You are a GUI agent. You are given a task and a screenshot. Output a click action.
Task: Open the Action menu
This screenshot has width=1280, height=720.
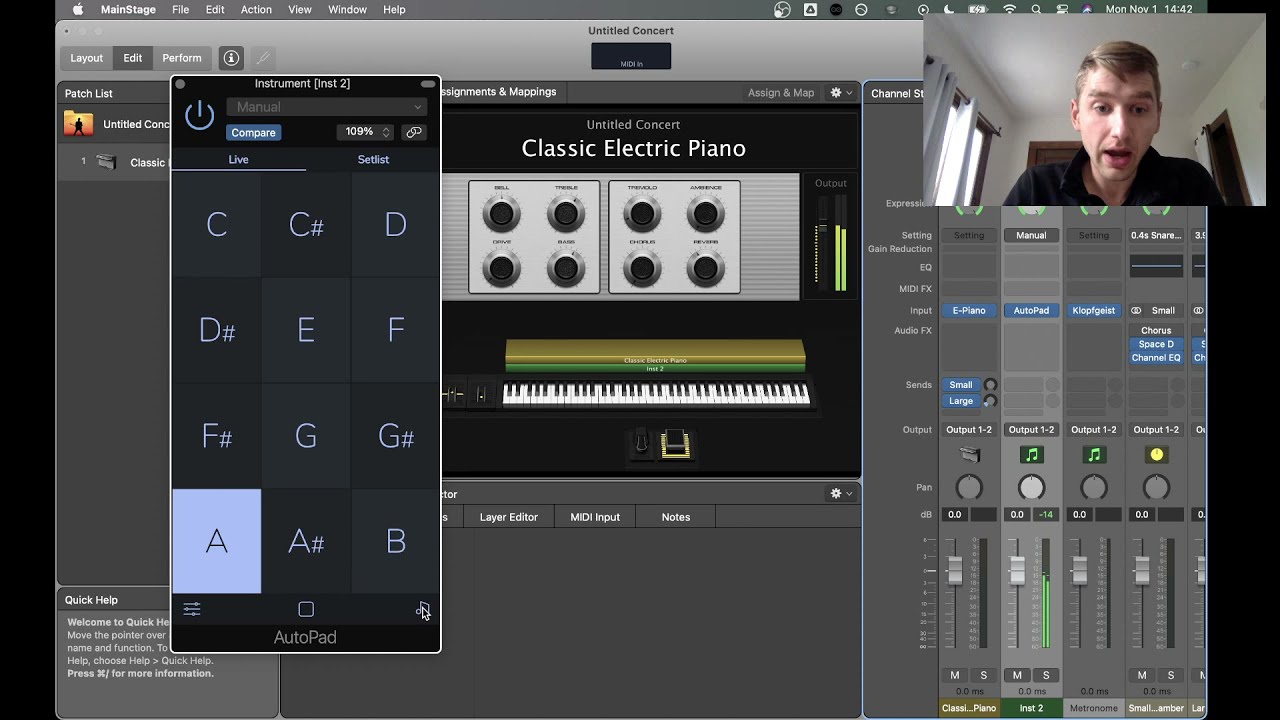pyautogui.click(x=256, y=9)
